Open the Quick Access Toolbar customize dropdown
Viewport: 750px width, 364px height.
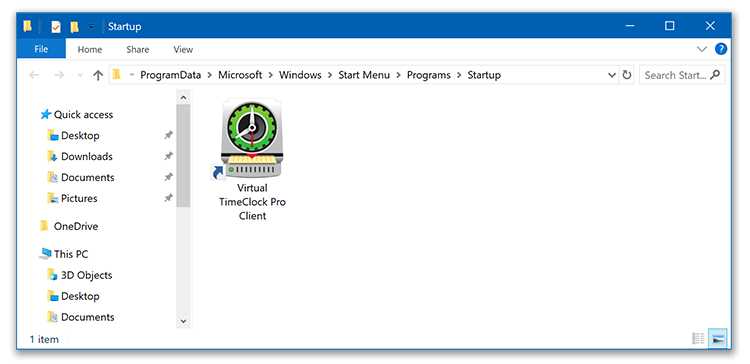point(91,27)
